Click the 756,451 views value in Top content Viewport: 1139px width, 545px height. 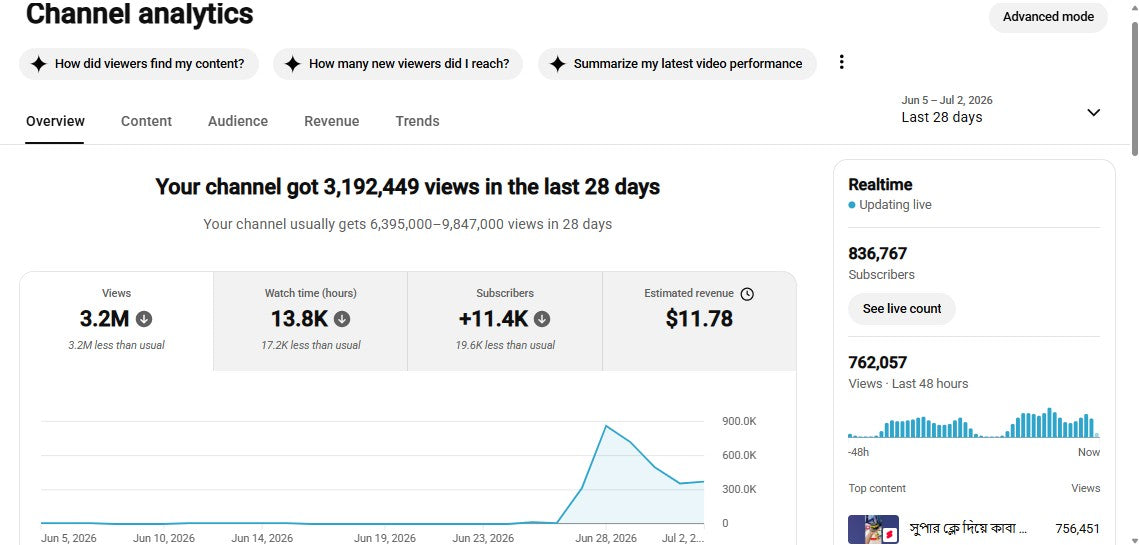pos(1077,528)
